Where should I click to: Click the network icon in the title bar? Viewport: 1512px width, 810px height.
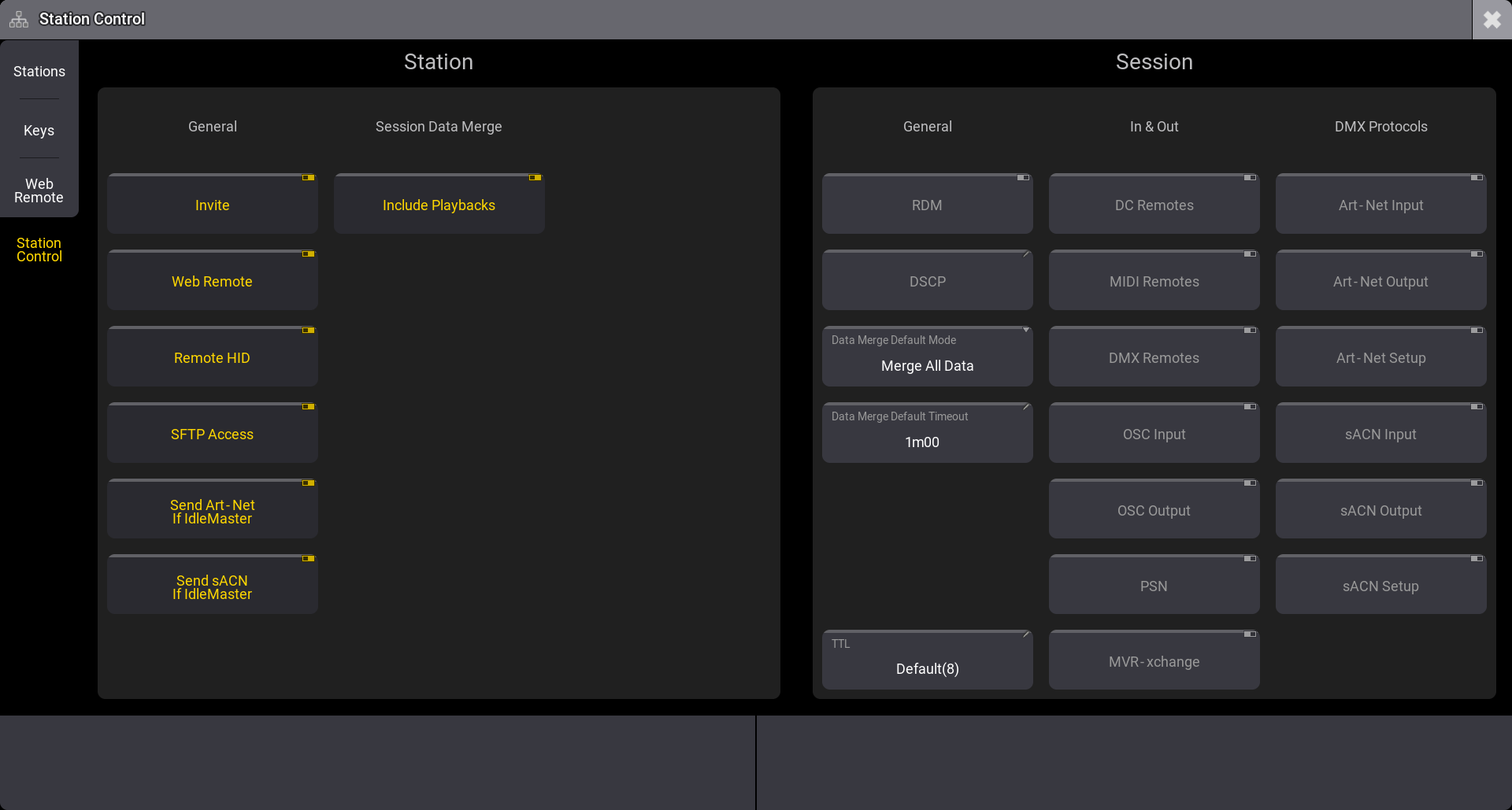click(18, 18)
